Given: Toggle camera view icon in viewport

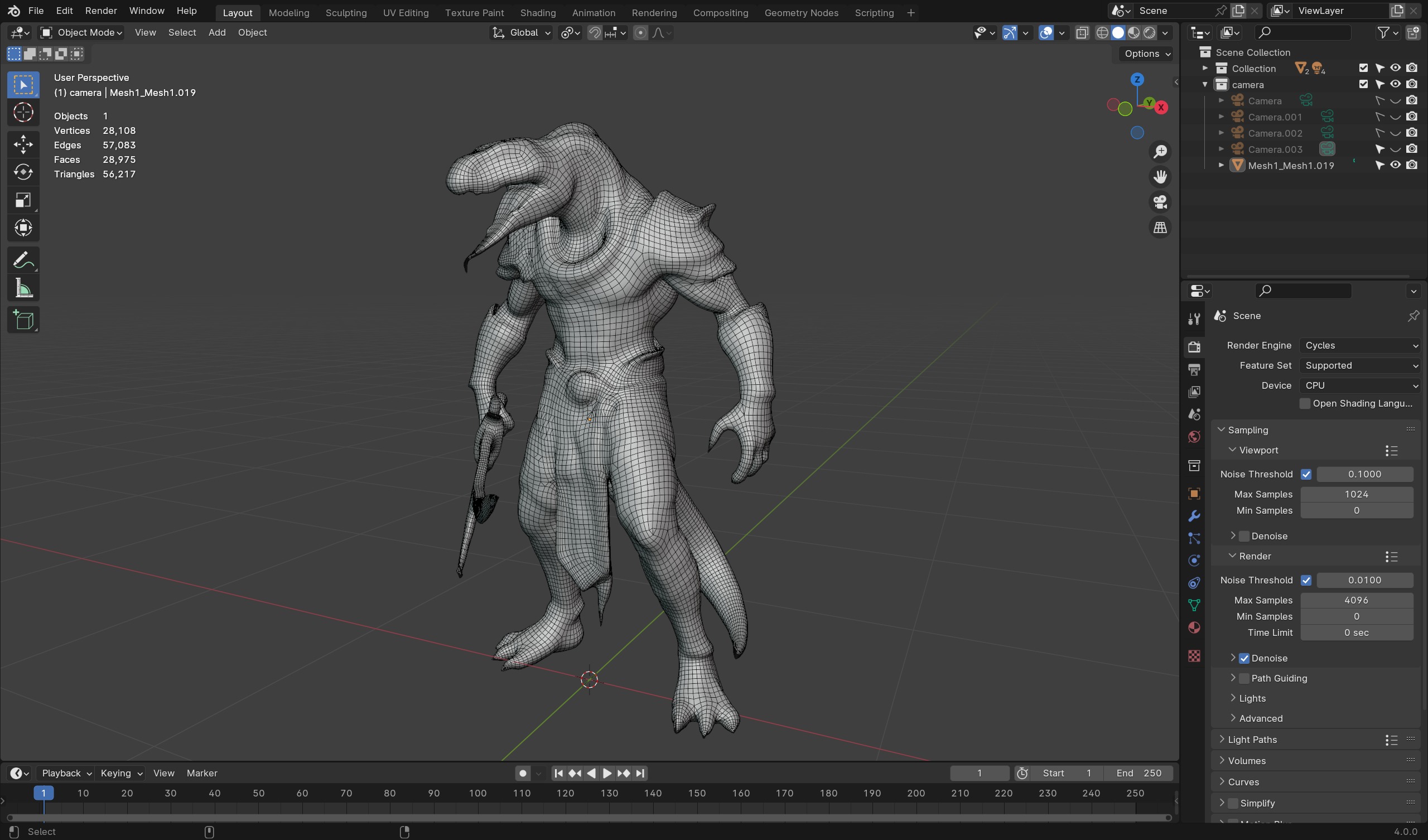Looking at the screenshot, I should pos(1160,202).
